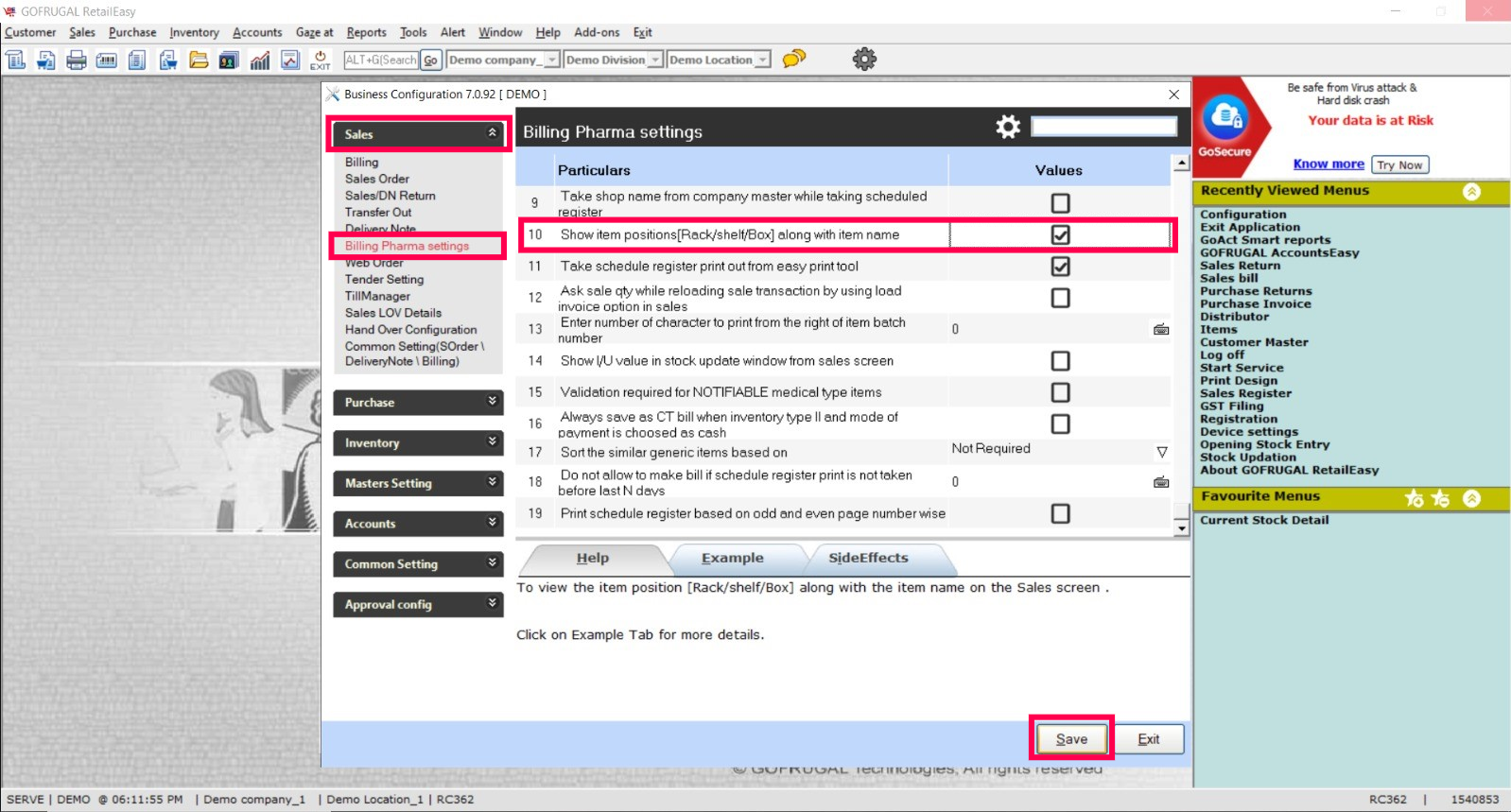Screen dimensions: 1511x812
Task: Open keypad icon for row 13 value
Action: [x=1161, y=329]
